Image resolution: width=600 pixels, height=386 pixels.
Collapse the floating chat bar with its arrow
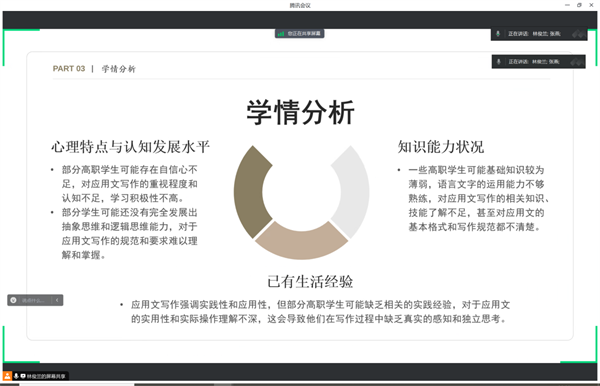click(x=57, y=300)
